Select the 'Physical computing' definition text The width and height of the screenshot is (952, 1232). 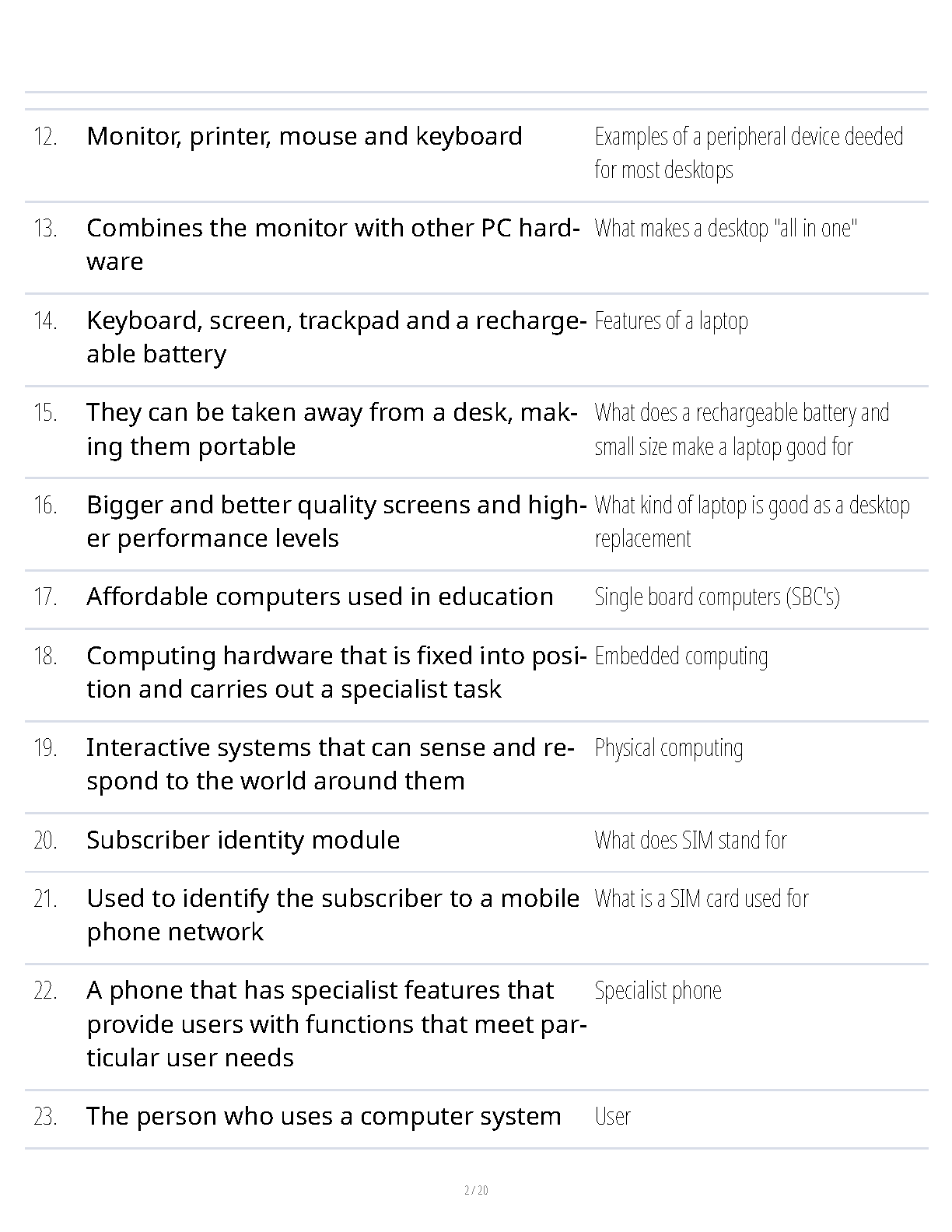(x=668, y=748)
